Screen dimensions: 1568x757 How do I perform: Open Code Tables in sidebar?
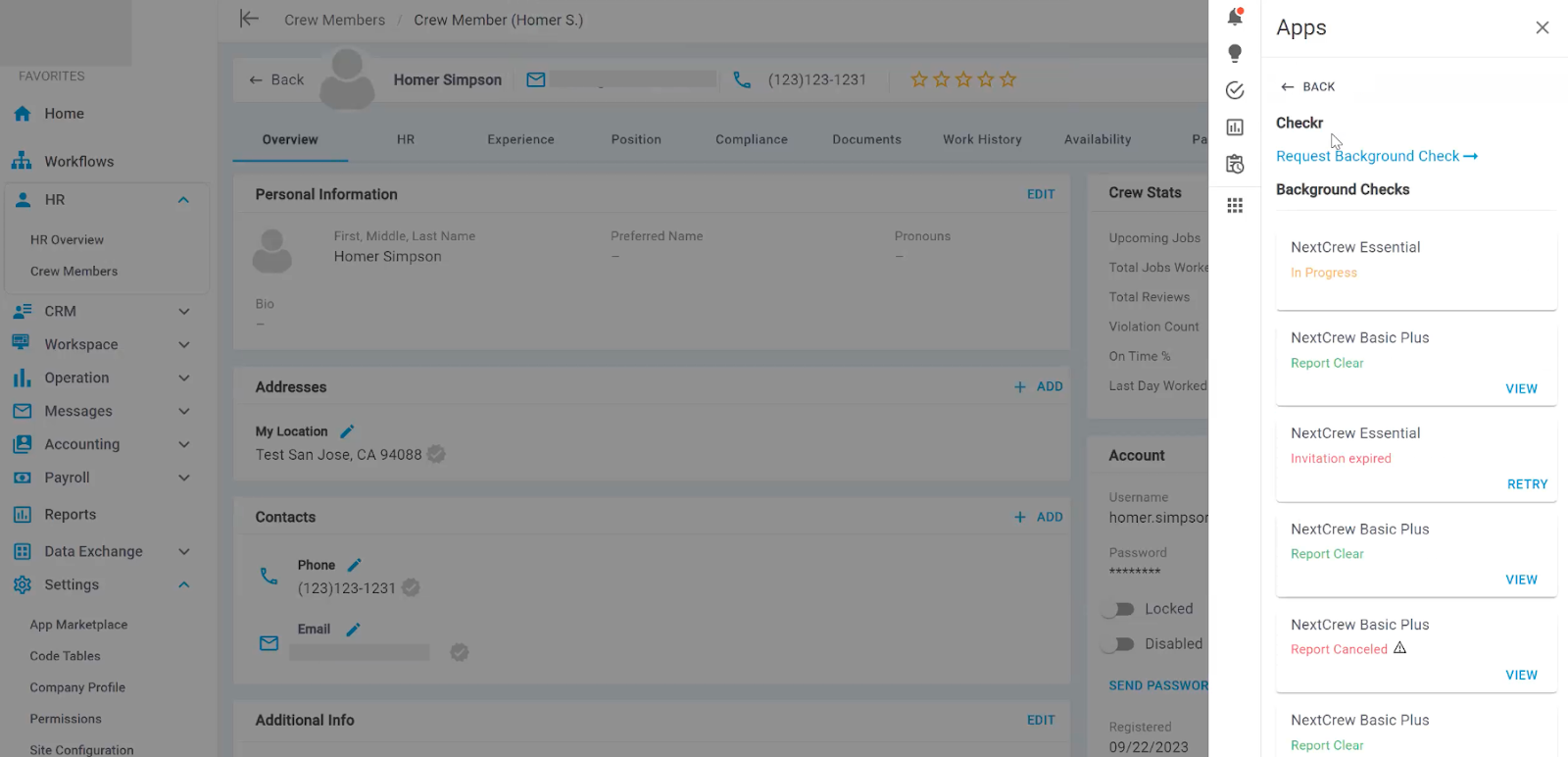[65, 656]
